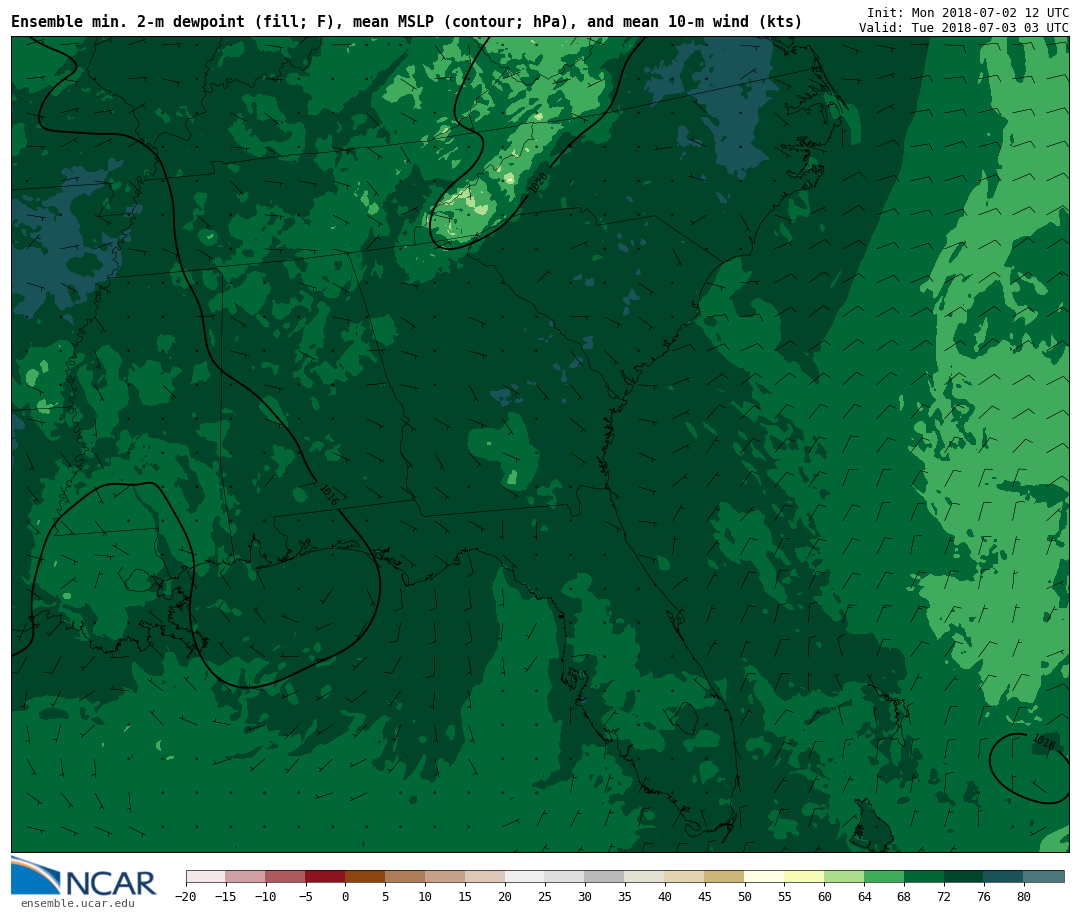Click the tan swatch between 40 and 45
The image size is (1080, 915).
tap(685, 877)
